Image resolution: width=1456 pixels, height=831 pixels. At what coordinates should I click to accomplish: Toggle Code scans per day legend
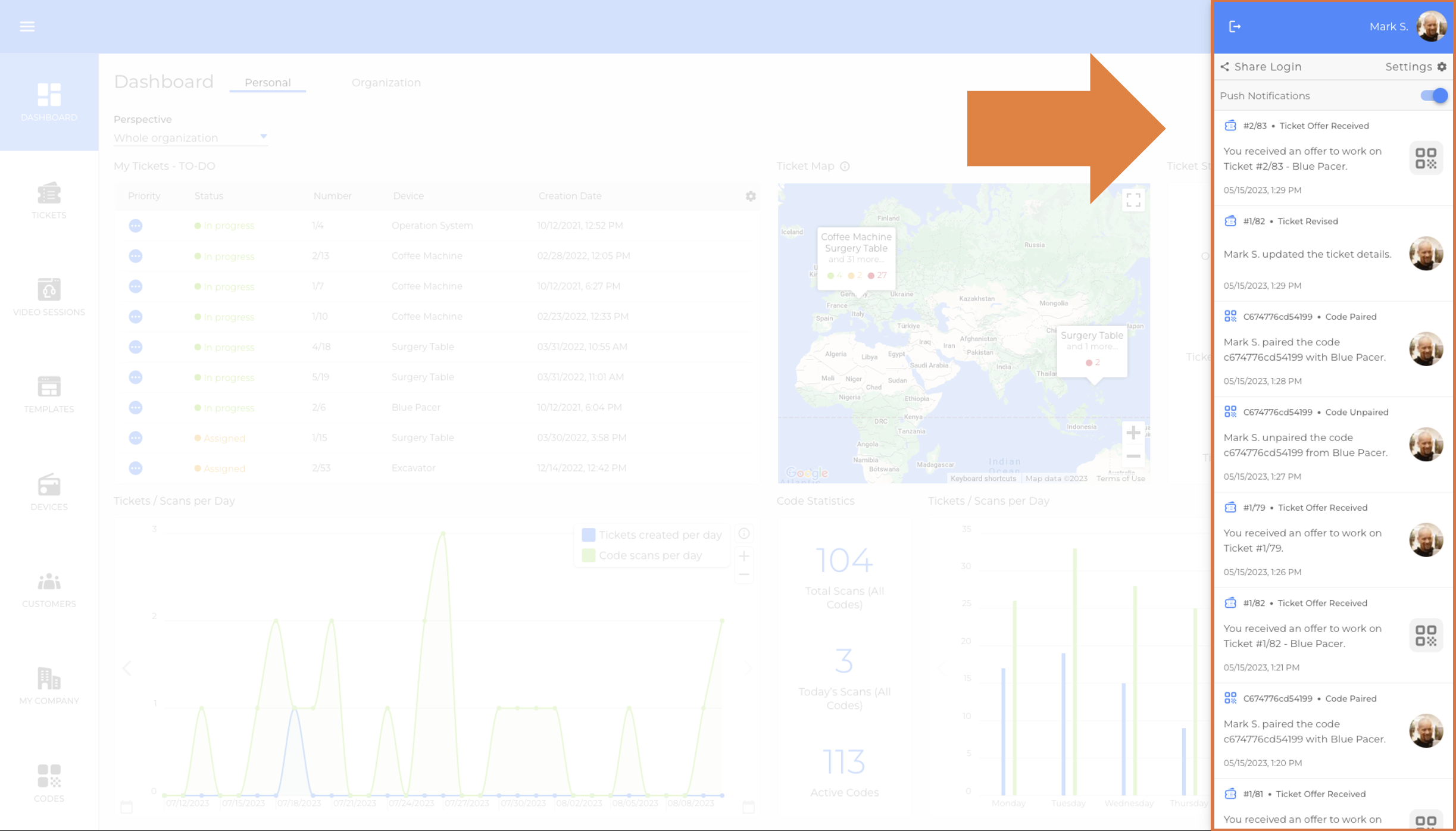[x=642, y=555]
